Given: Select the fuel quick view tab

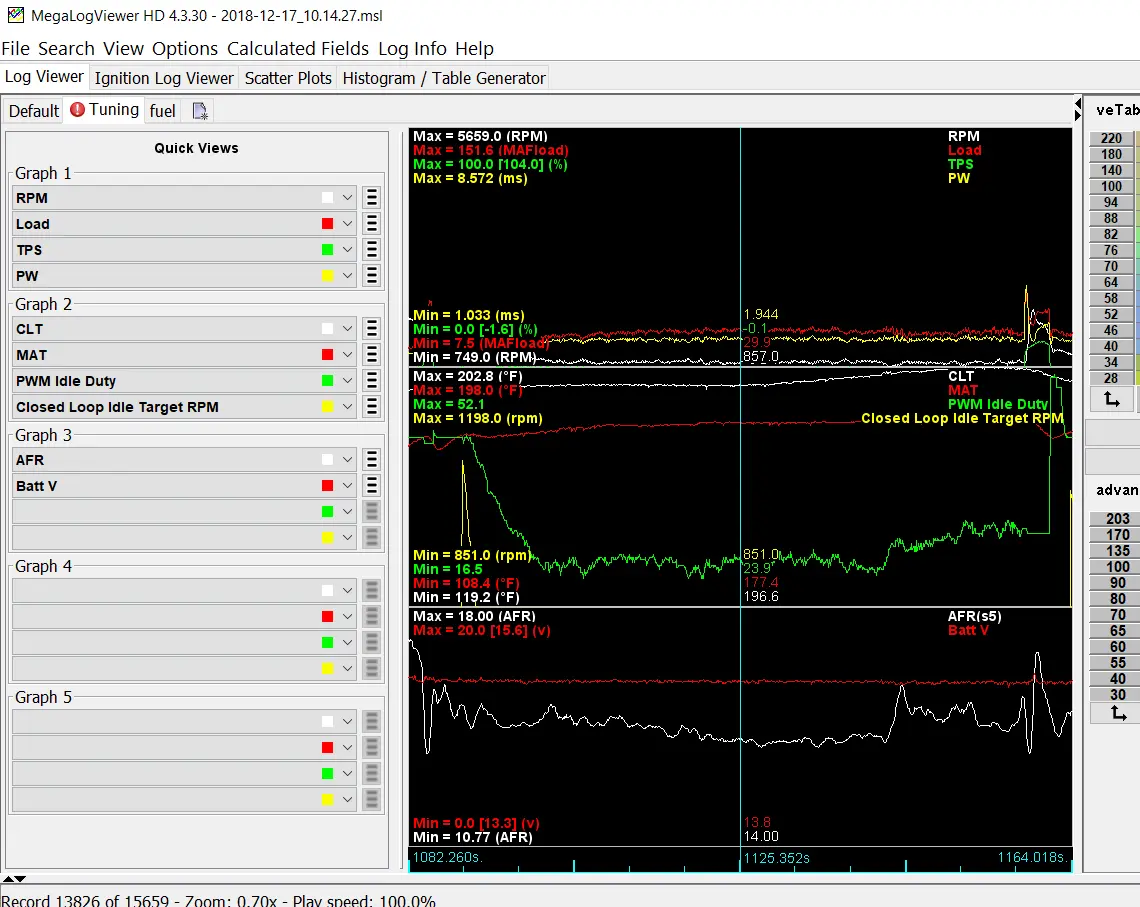Looking at the screenshot, I should pos(162,110).
